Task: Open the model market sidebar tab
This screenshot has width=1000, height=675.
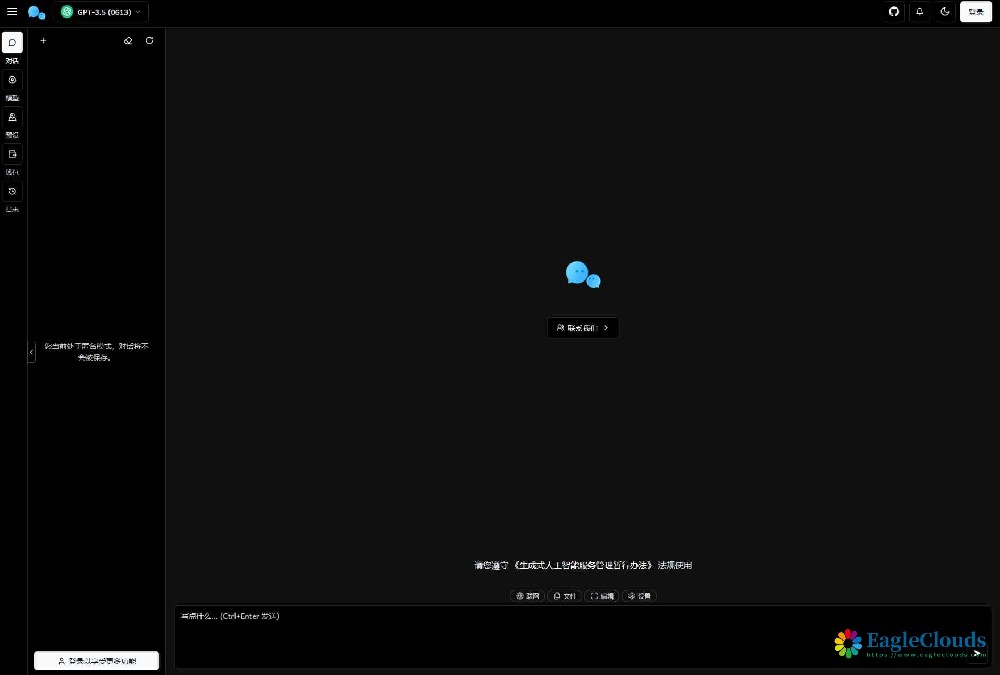Action: 12,80
